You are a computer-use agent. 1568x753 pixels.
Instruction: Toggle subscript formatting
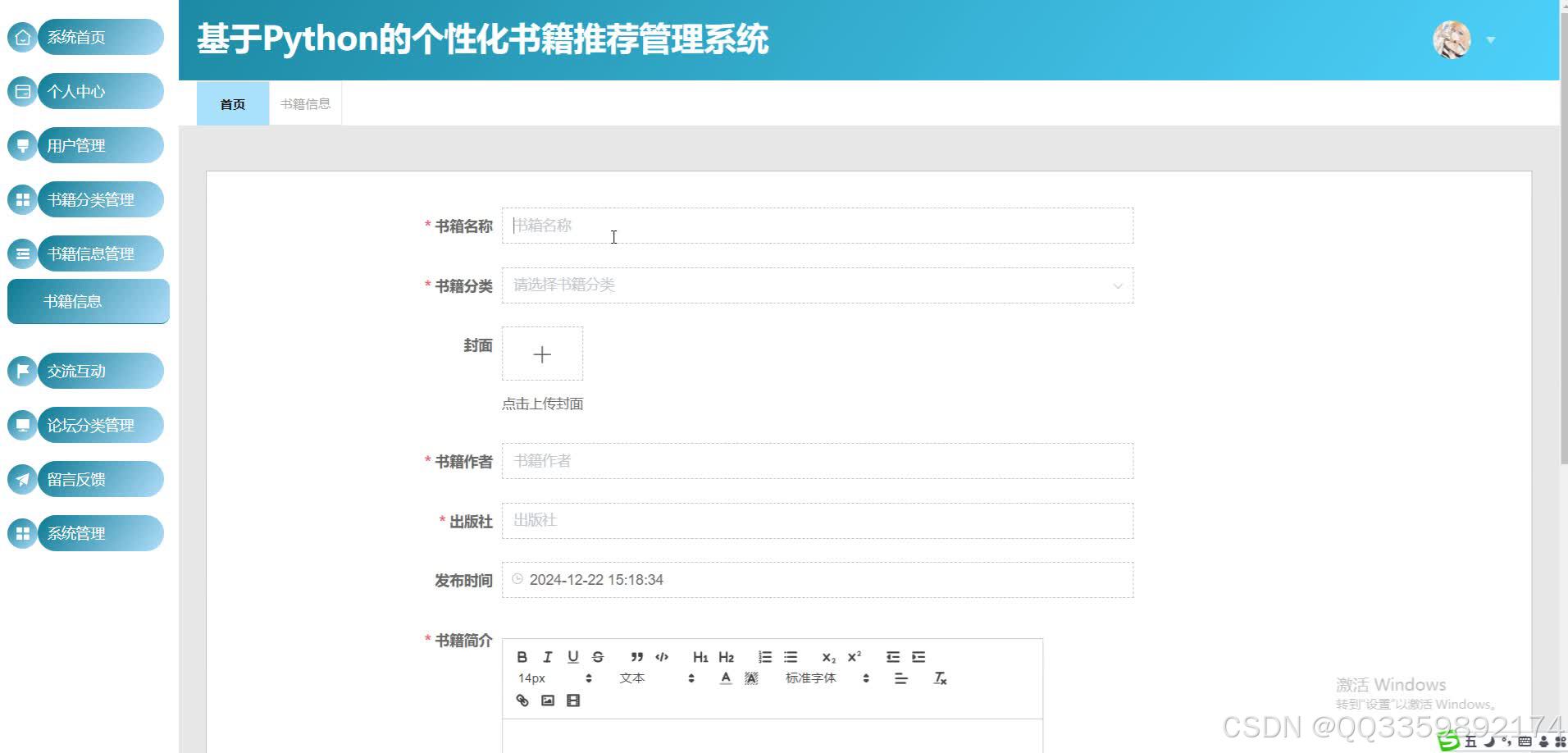click(828, 656)
